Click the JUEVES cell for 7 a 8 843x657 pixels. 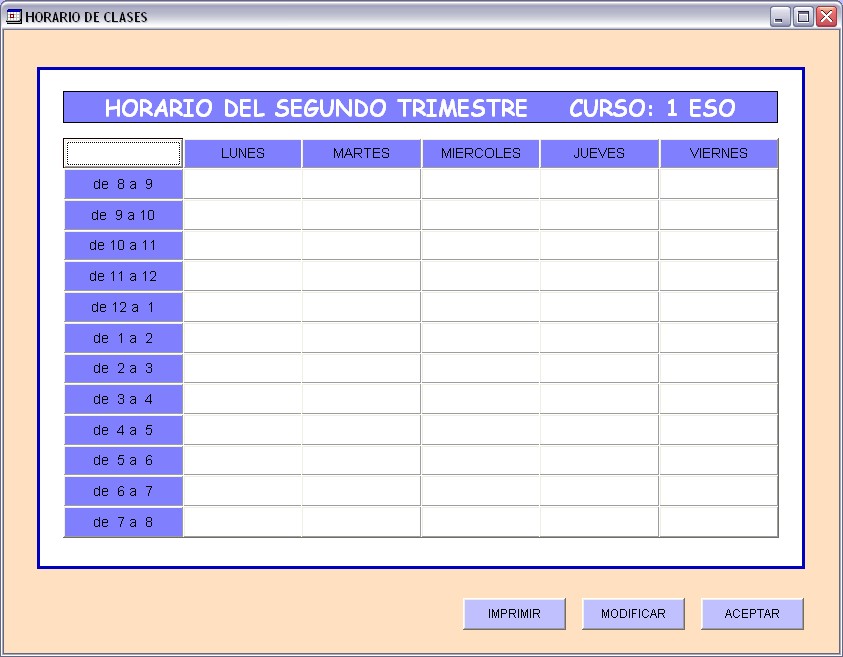599,522
